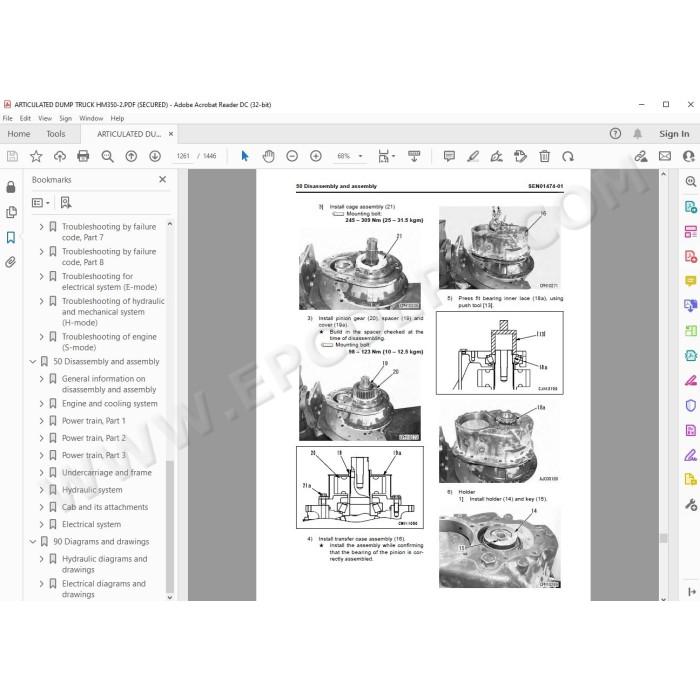Click the document vertical scrollbar thumb
The image size is (700, 700).
tap(663, 538)
